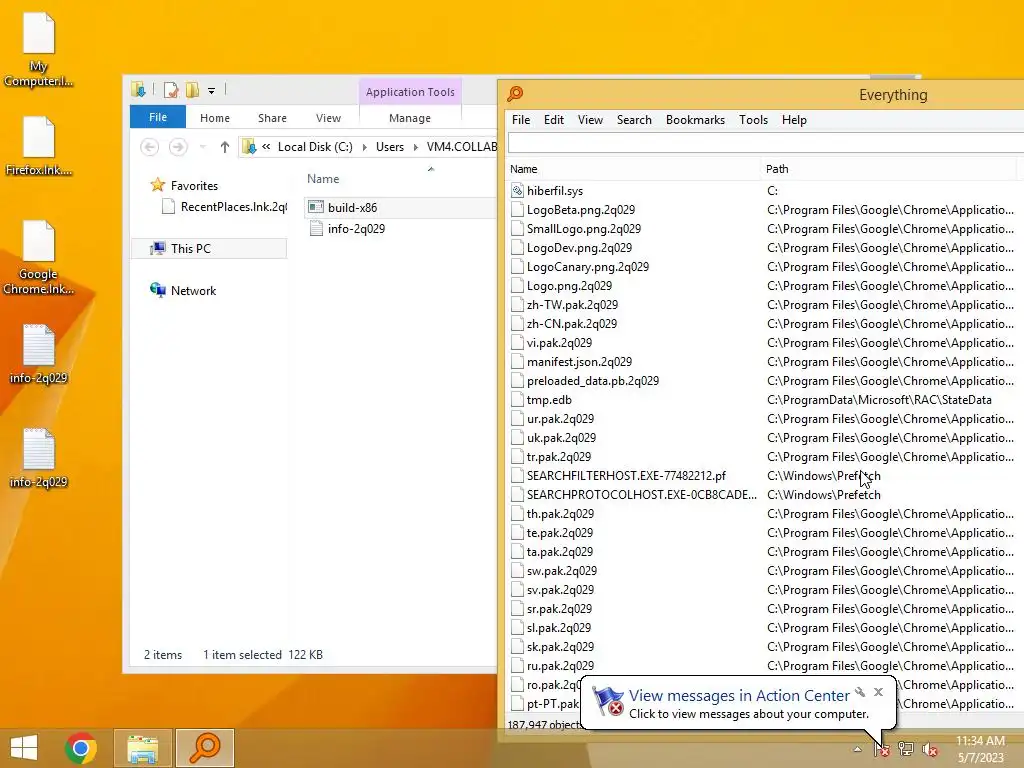Viewport: 1024px width, 768px height.
Task: Click the network tray icon
Action: pos(906,748)
